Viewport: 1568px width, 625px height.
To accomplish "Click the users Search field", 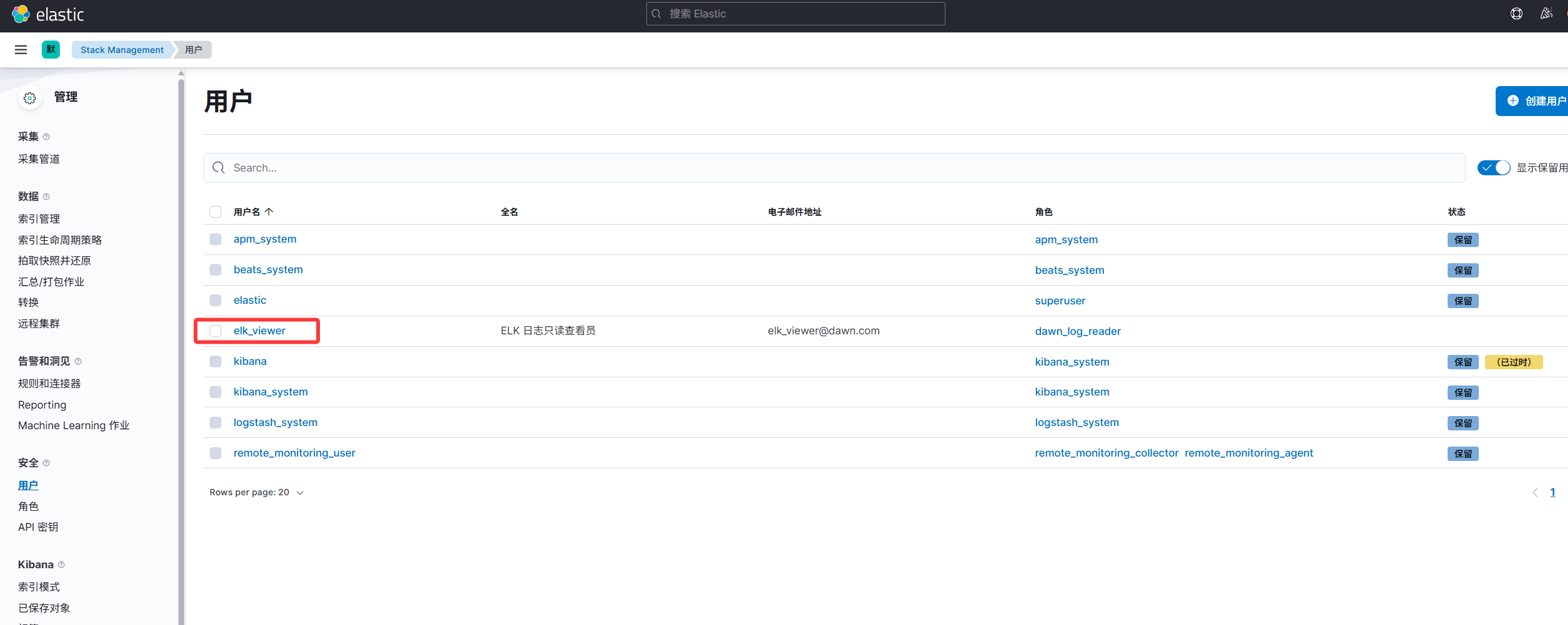I will (x=834, y=168).
